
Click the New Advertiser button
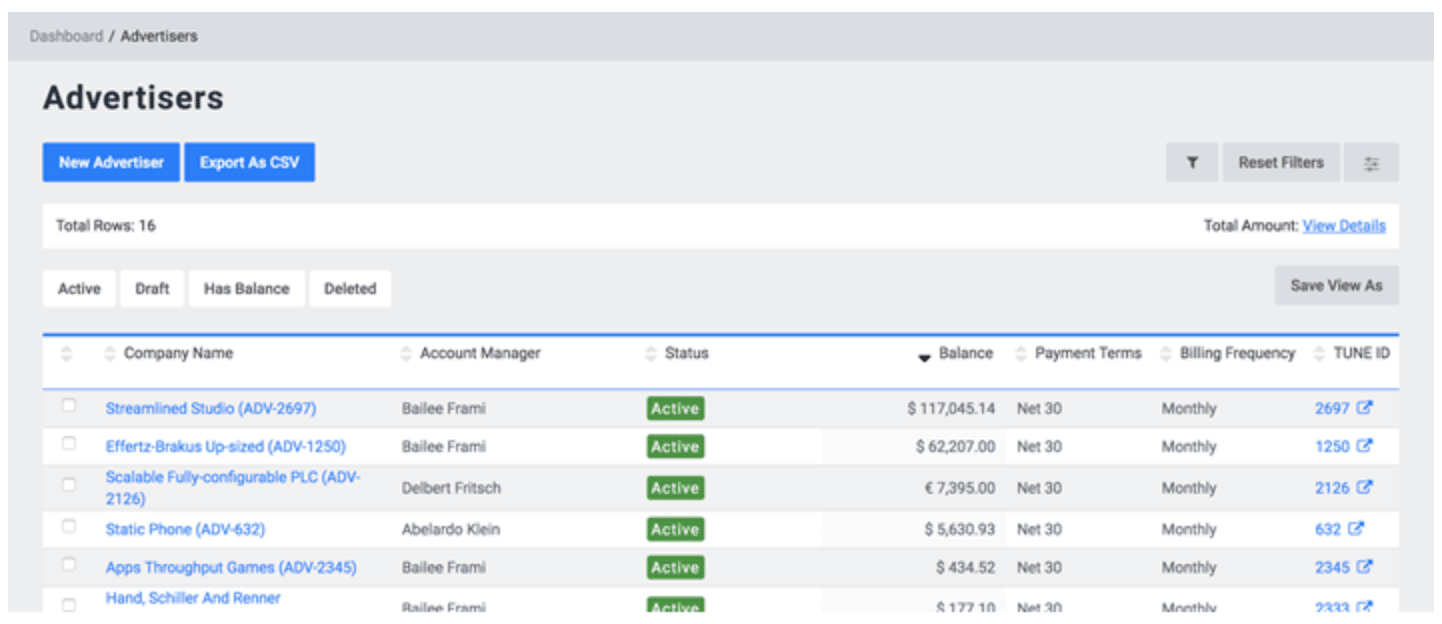click(110, 162)
